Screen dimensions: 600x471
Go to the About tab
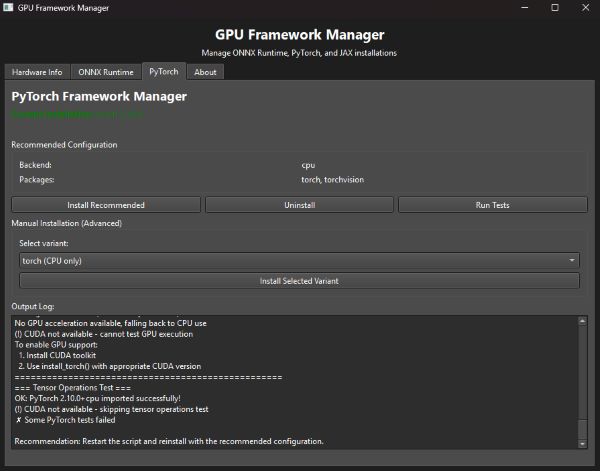tap(205, 72)
